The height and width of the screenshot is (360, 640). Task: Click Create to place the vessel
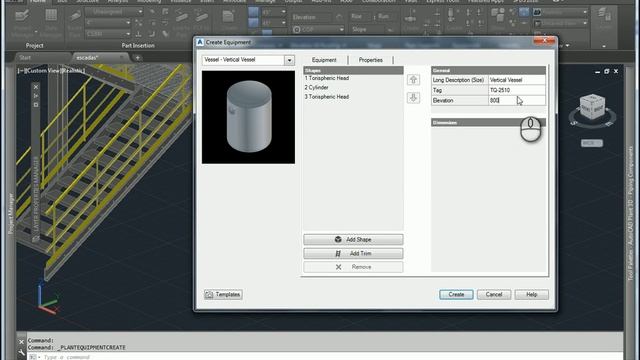coord(456,294)
